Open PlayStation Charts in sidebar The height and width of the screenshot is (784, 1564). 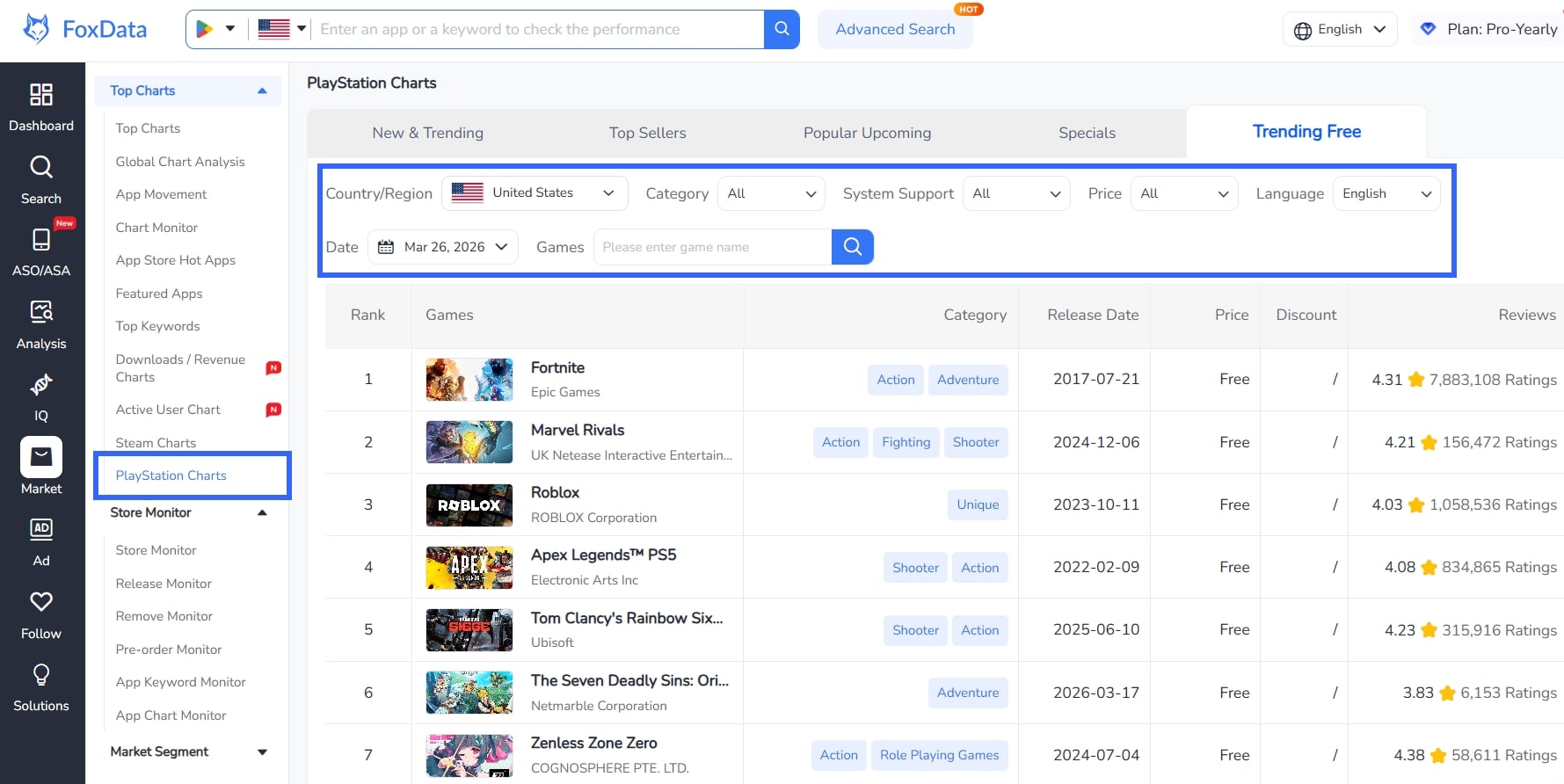tap(171, 475)
